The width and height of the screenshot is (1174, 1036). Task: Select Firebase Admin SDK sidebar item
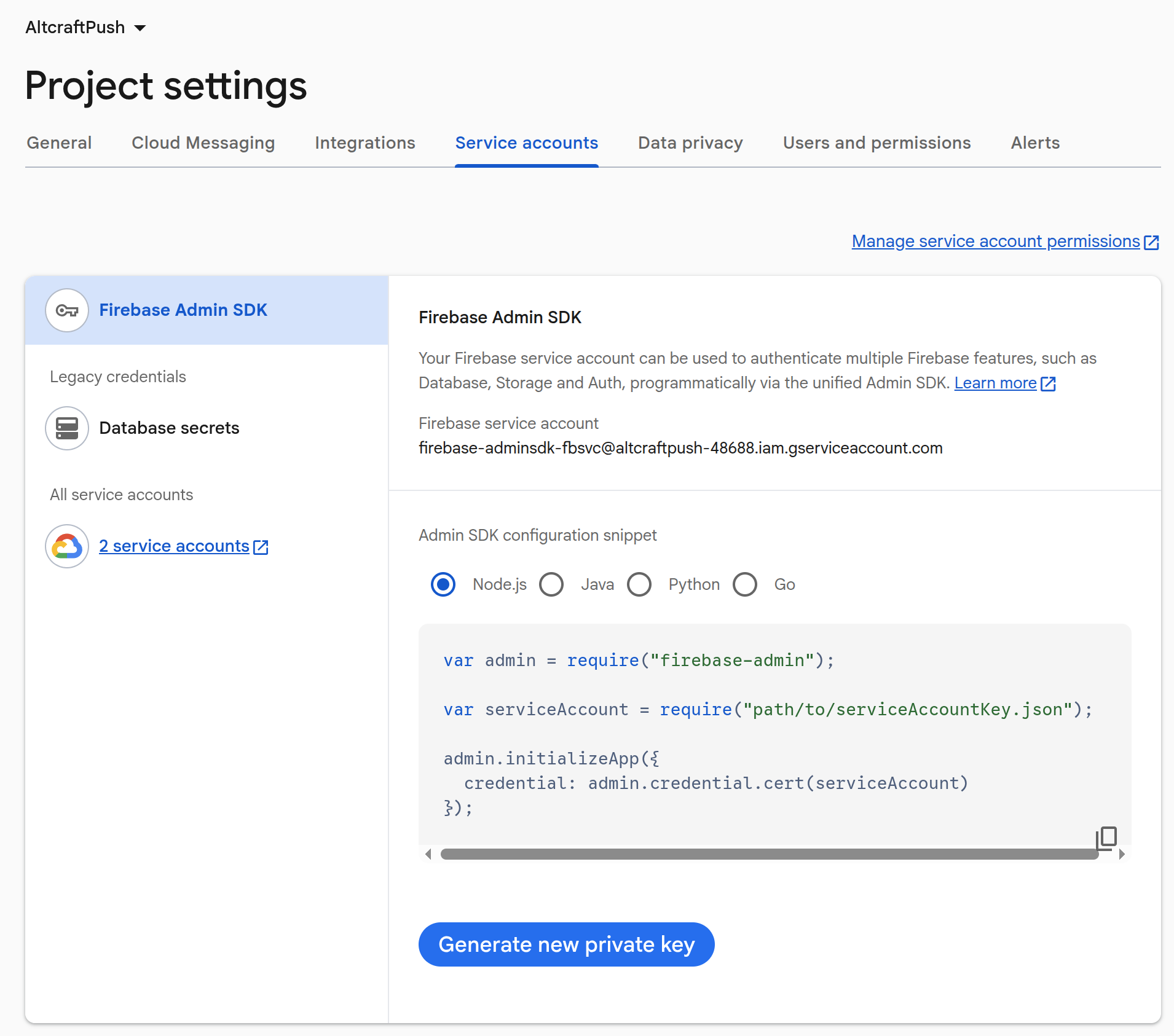point(207,310)
